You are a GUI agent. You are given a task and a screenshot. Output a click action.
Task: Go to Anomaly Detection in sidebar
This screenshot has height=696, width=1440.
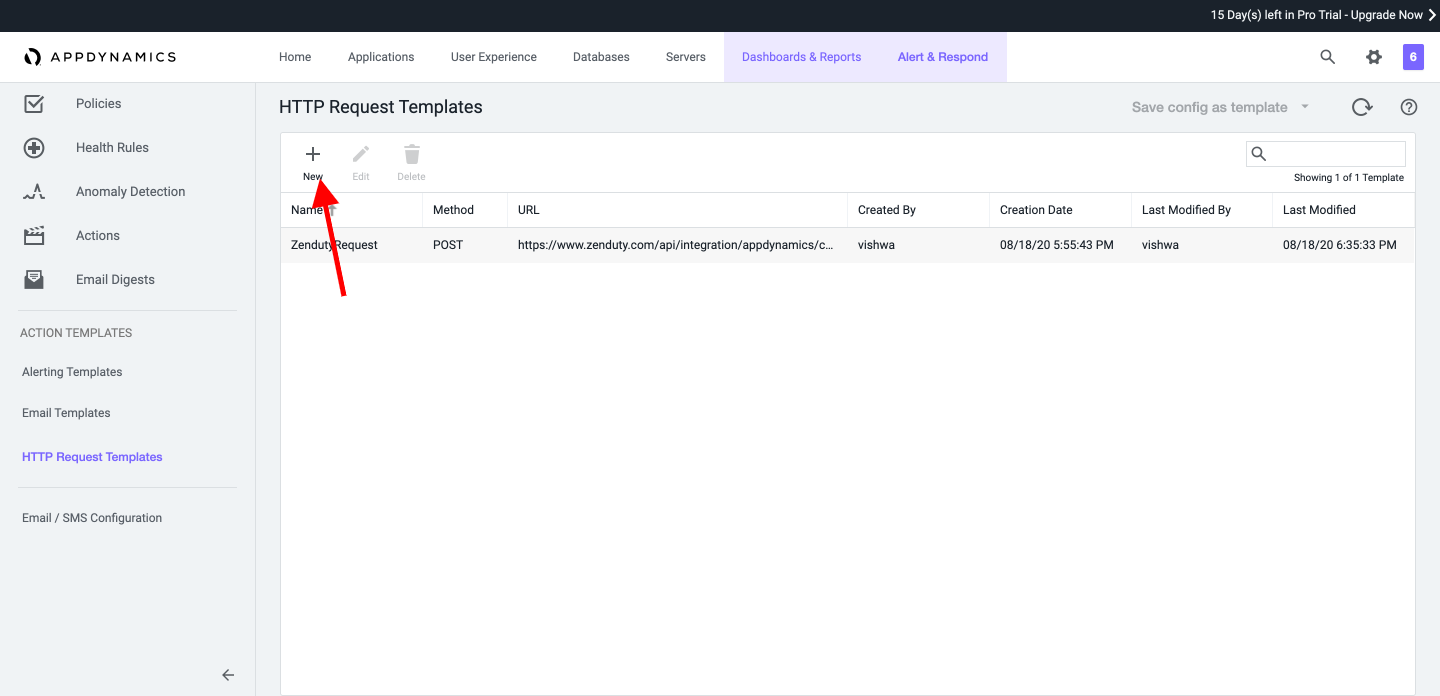pos(131,191)
